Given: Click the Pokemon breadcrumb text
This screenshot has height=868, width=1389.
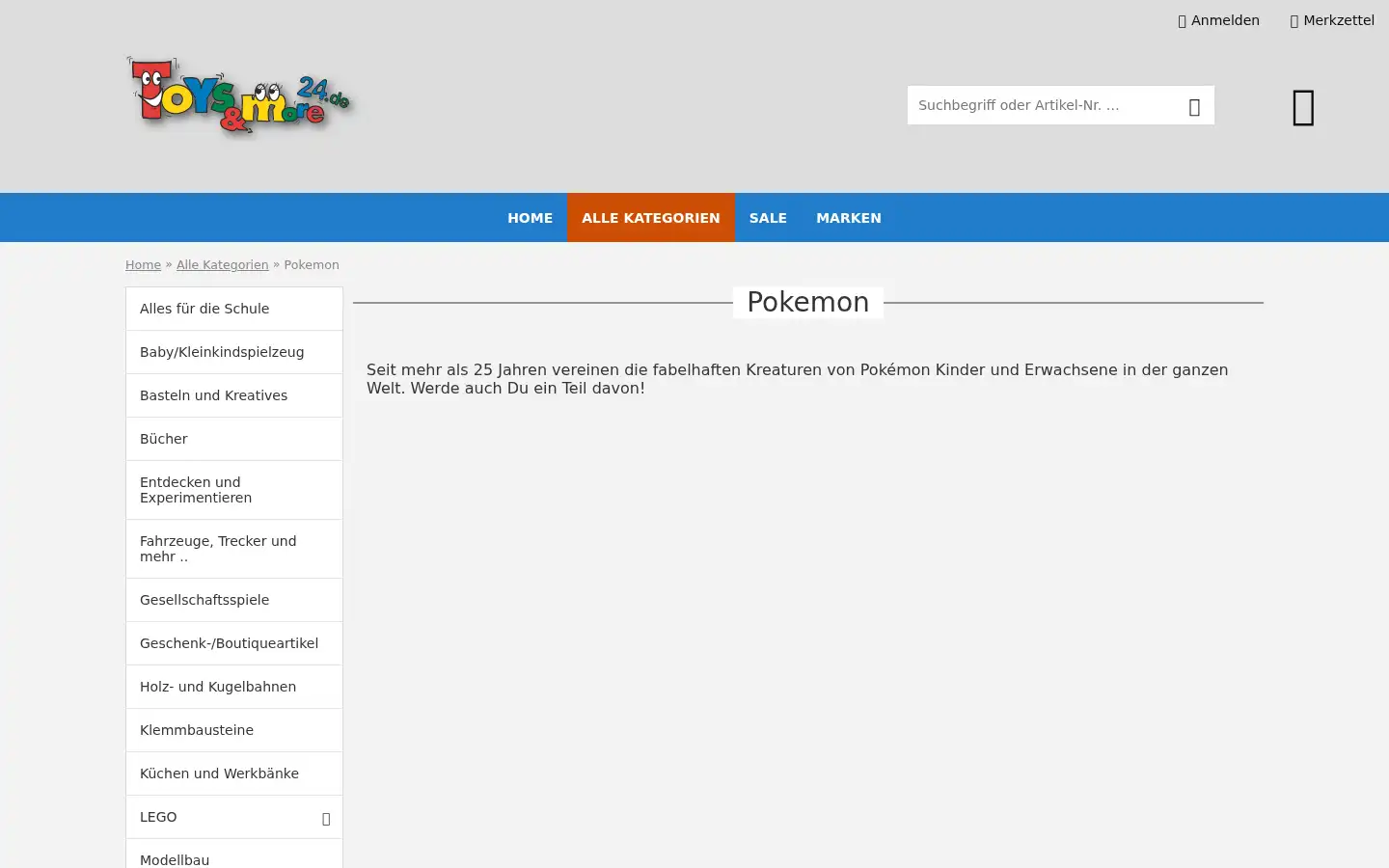Looking at the screenshot, I should tap(312, 265).
